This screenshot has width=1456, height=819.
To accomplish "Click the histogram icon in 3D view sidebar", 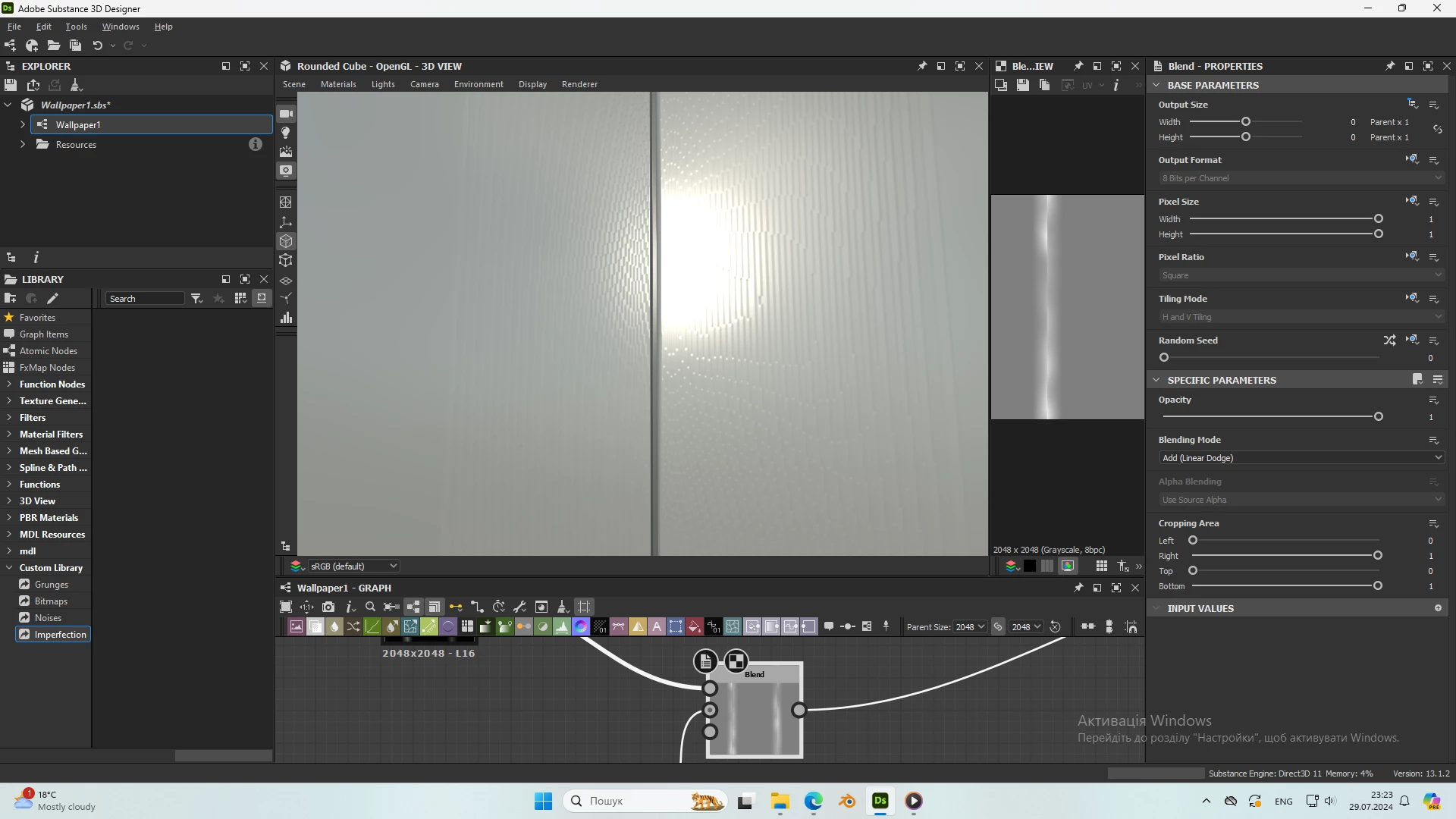I will [286, 318].
